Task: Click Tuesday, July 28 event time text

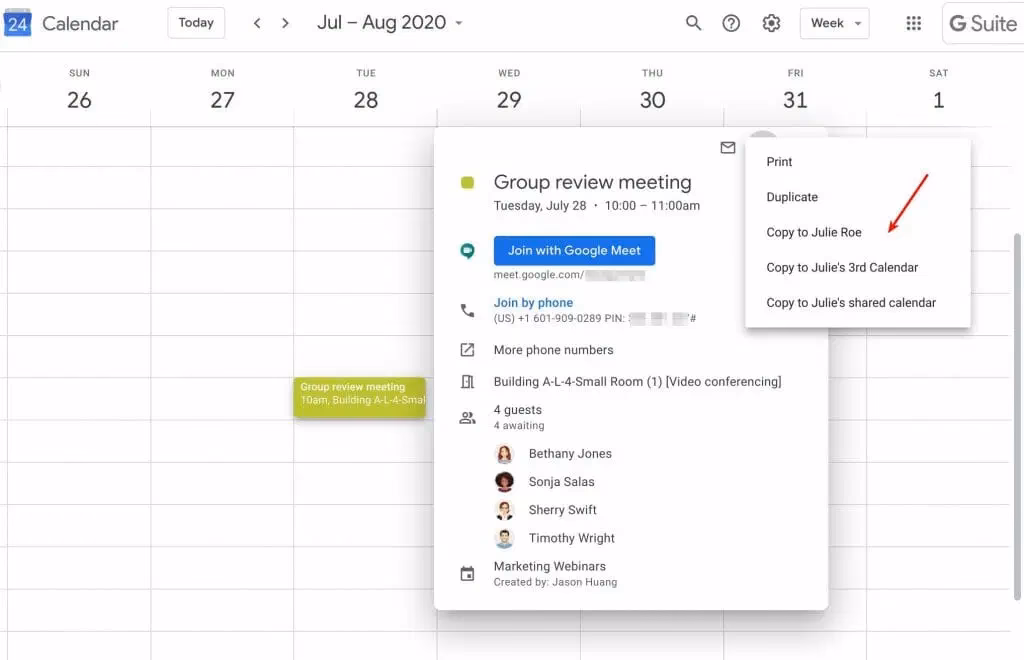Action: coord(596,206)
